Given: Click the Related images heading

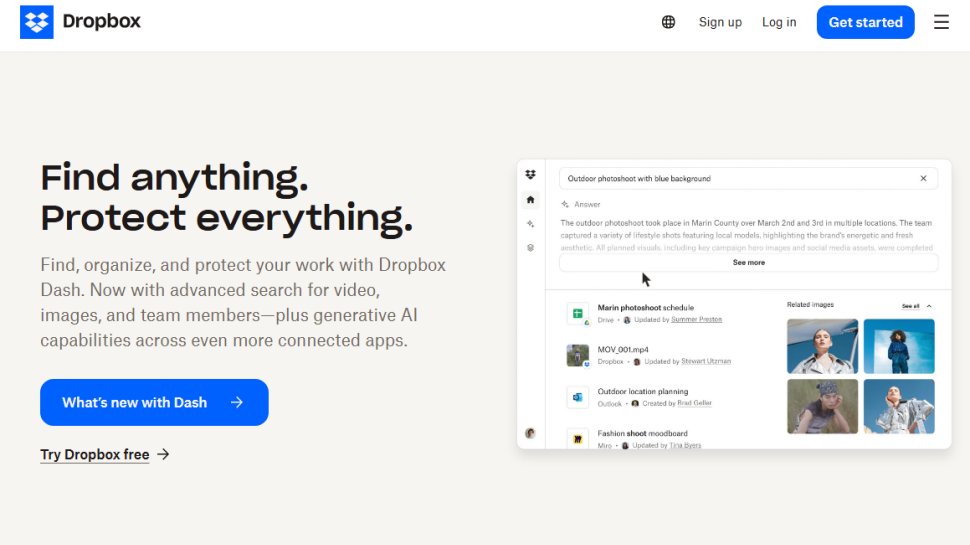Looking at the screenshot, I should click(810, 305).
